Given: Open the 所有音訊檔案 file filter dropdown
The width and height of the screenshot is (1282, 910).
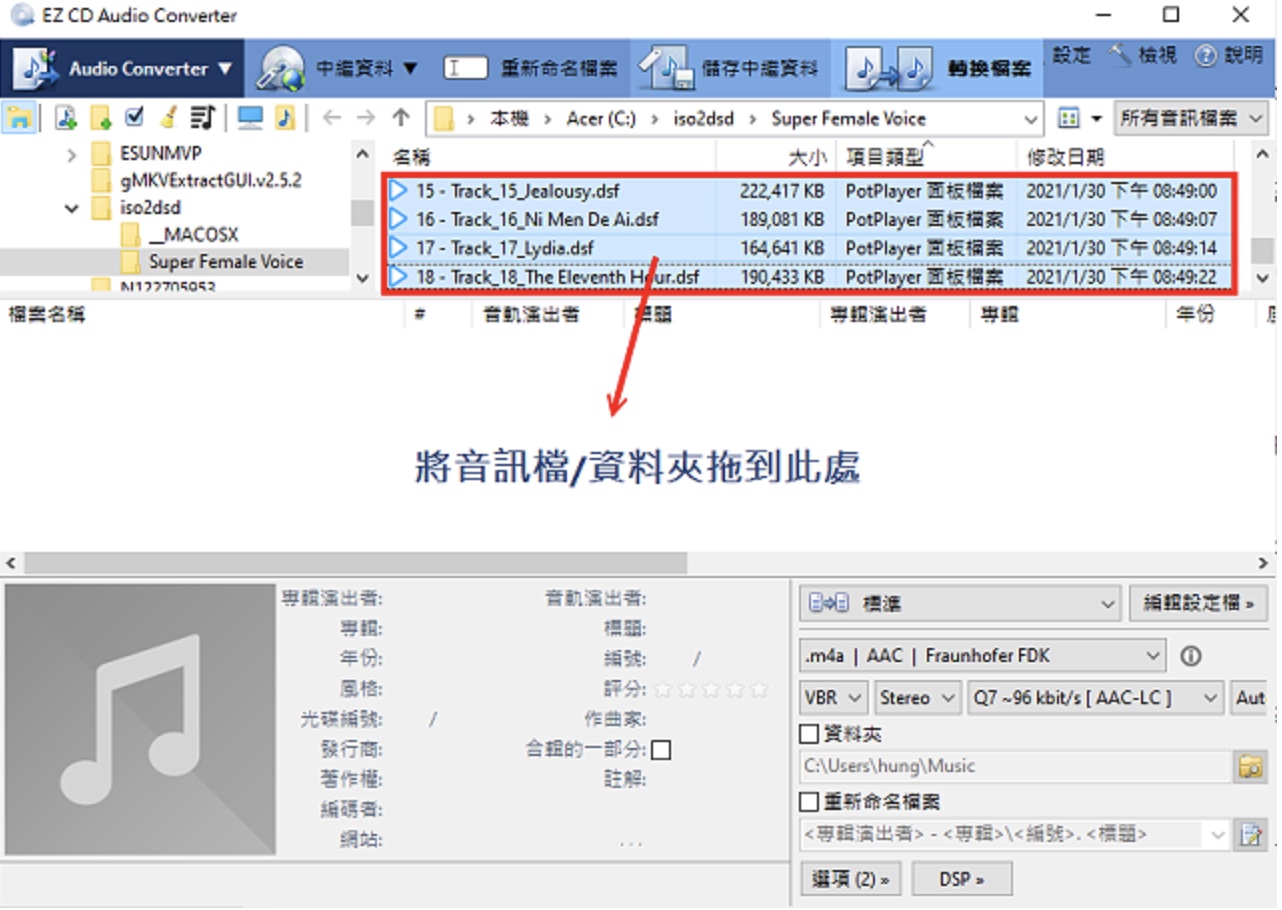Looking at the screenshot, I should point(1192,118).
